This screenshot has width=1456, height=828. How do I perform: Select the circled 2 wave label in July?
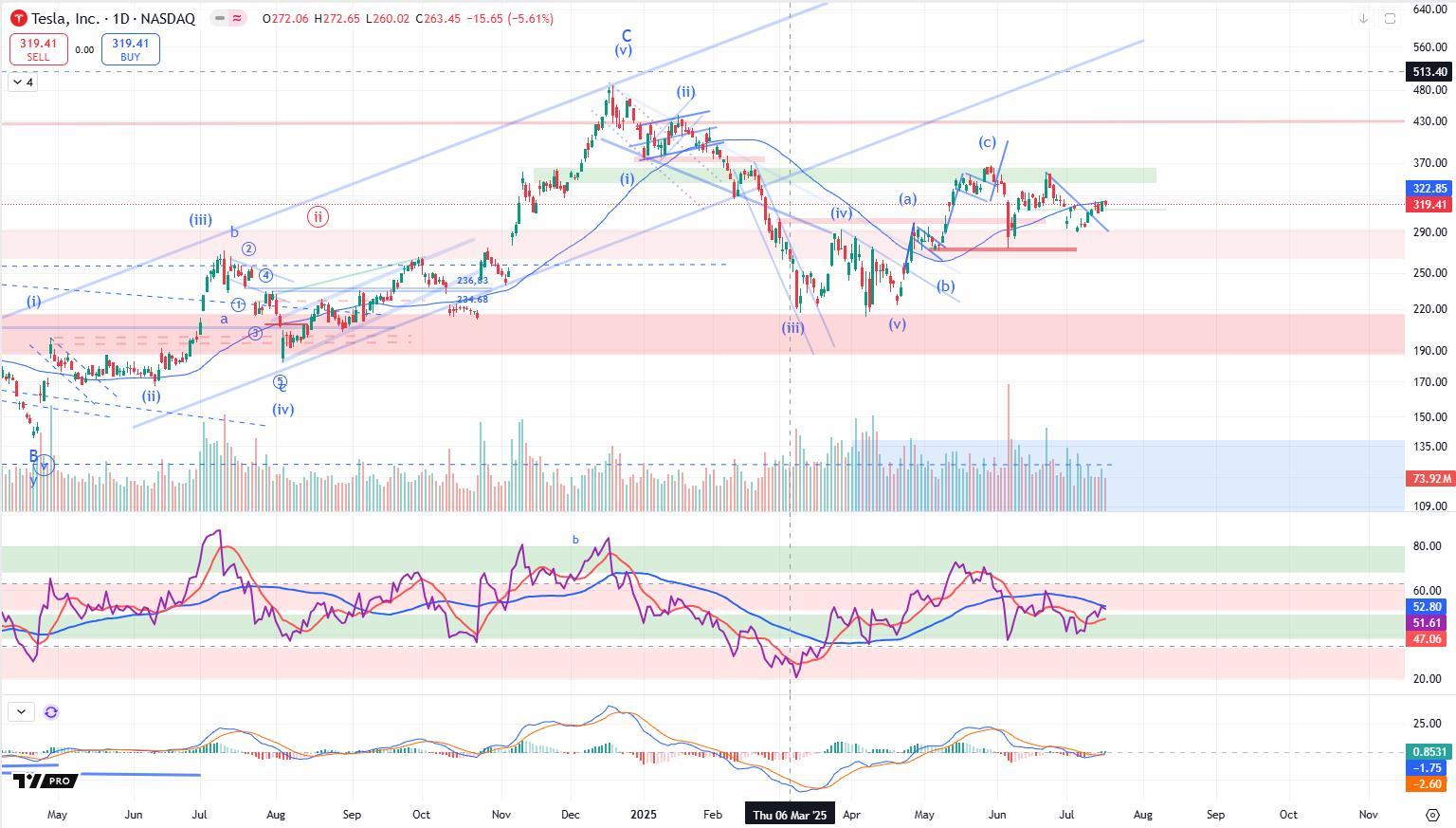(x=248, y=249)
